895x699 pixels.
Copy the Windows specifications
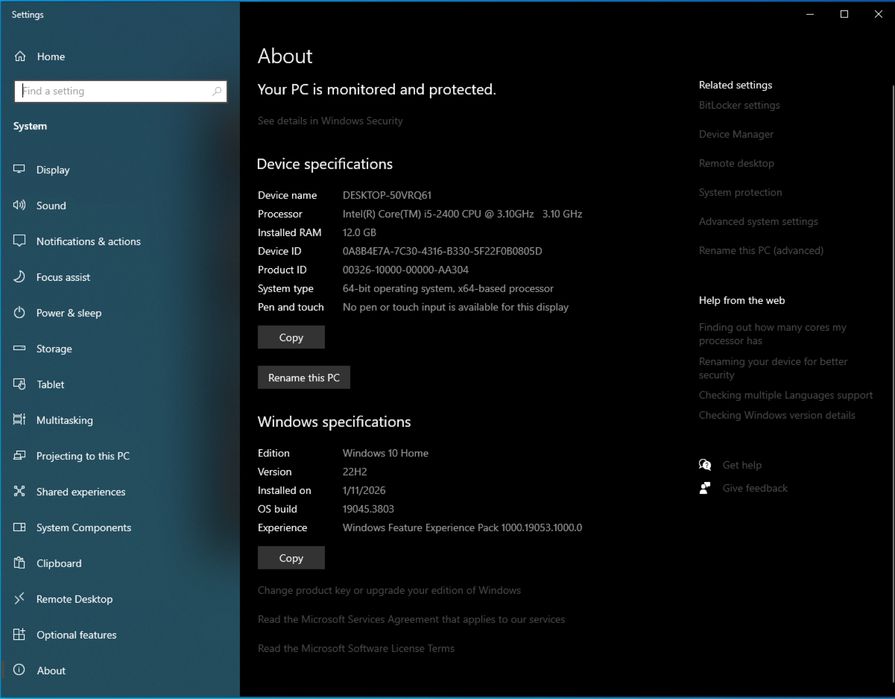click(291, 558)
